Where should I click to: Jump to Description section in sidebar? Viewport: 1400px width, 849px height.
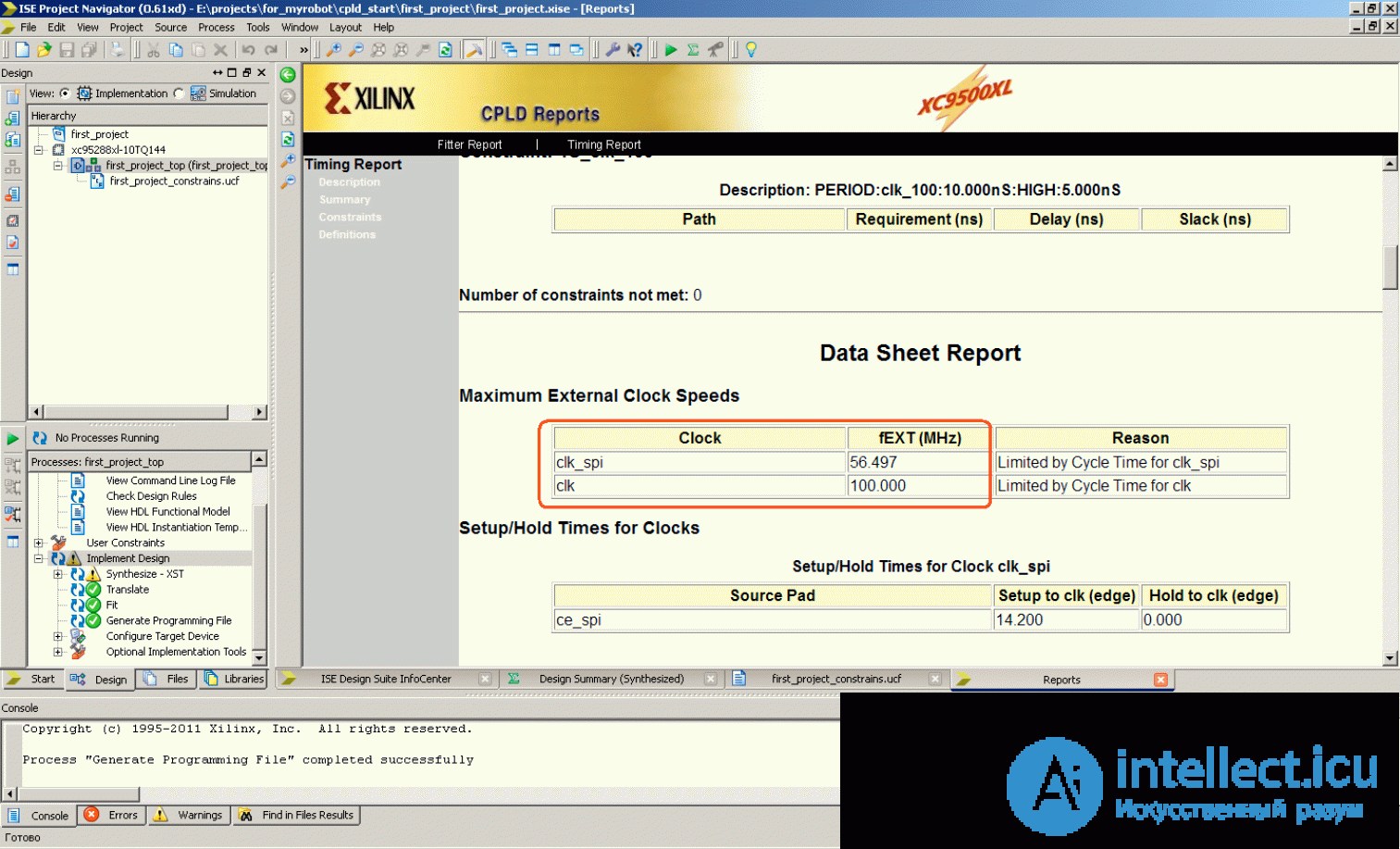coord(349,182)
